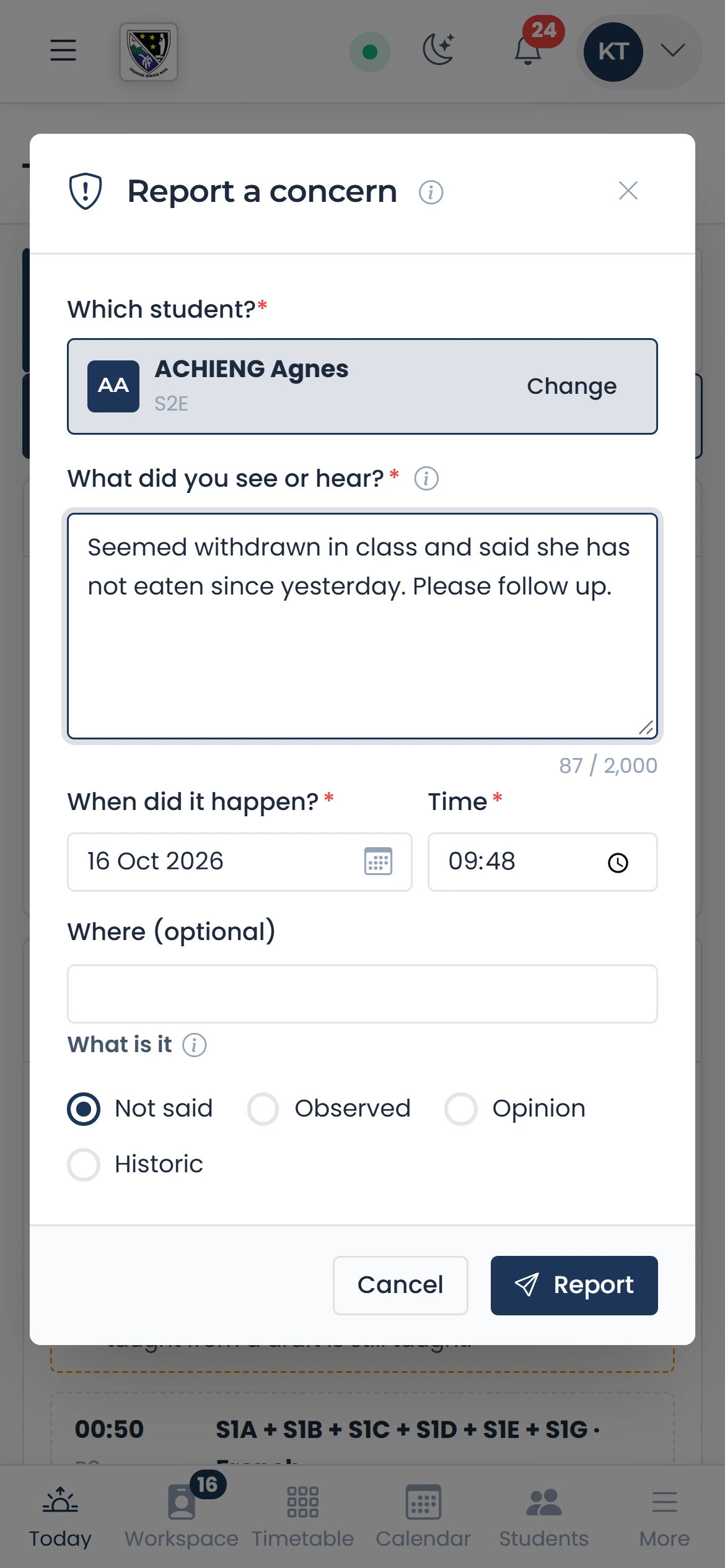Open the hamburger menu icon

63,51
